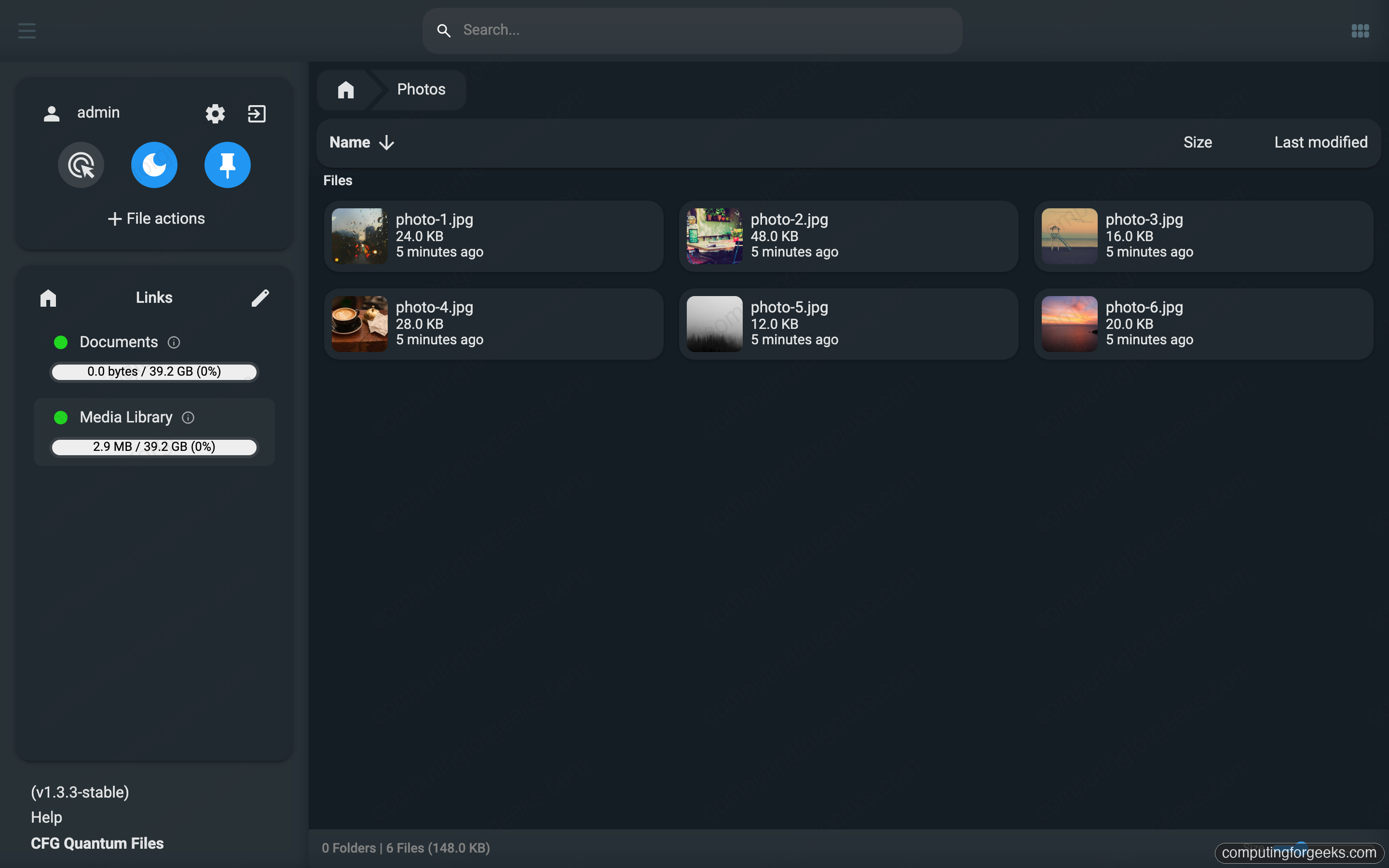
Task: Open photo-2.jpg thumbnail
Action: (x=715, y=236)
